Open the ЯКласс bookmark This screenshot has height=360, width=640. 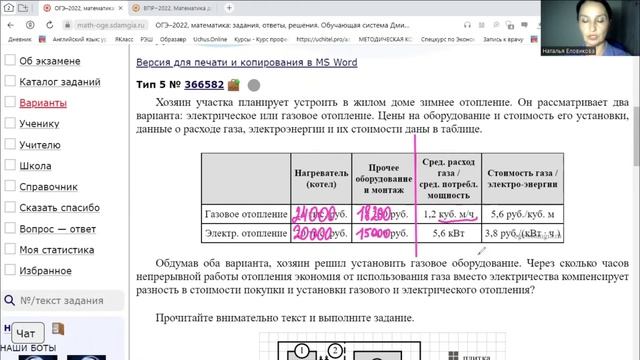click(x=124, y=40)
